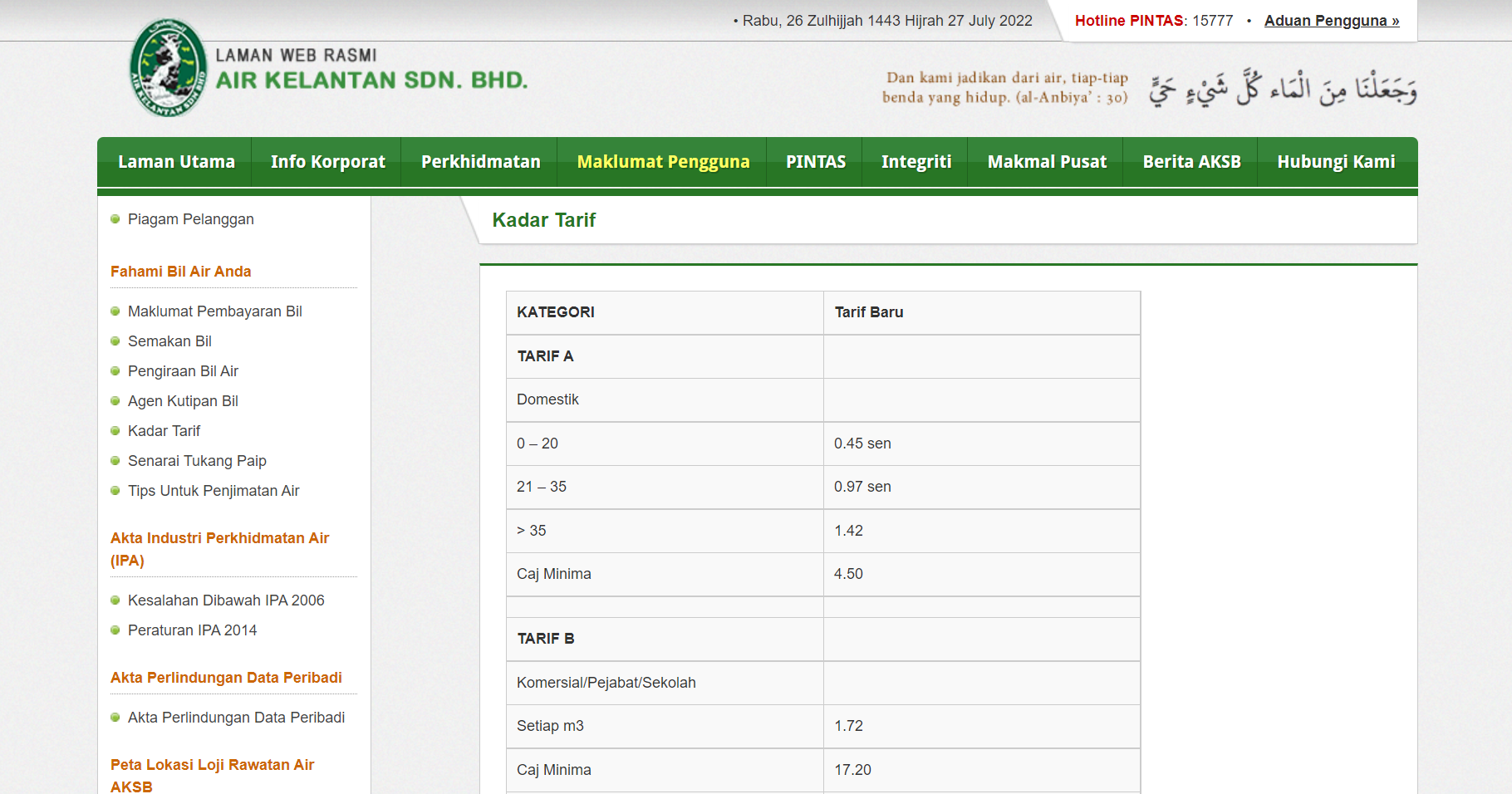This screenshot has width=1512, height=794.
Task: Select the Komersial/Pejabat/Sekolah cell
Action: 665,683
